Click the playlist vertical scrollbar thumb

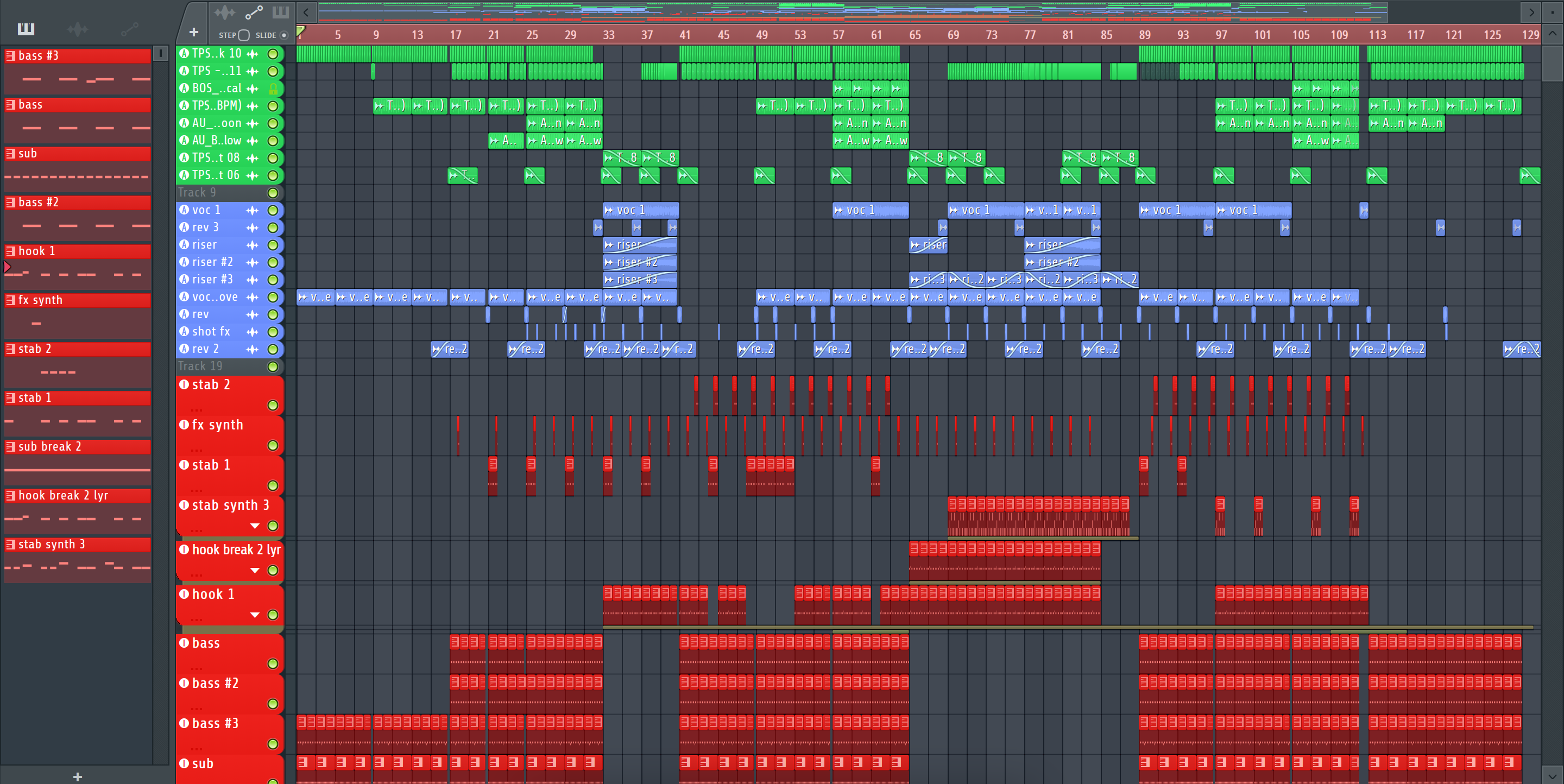(x=1553, y=62)
